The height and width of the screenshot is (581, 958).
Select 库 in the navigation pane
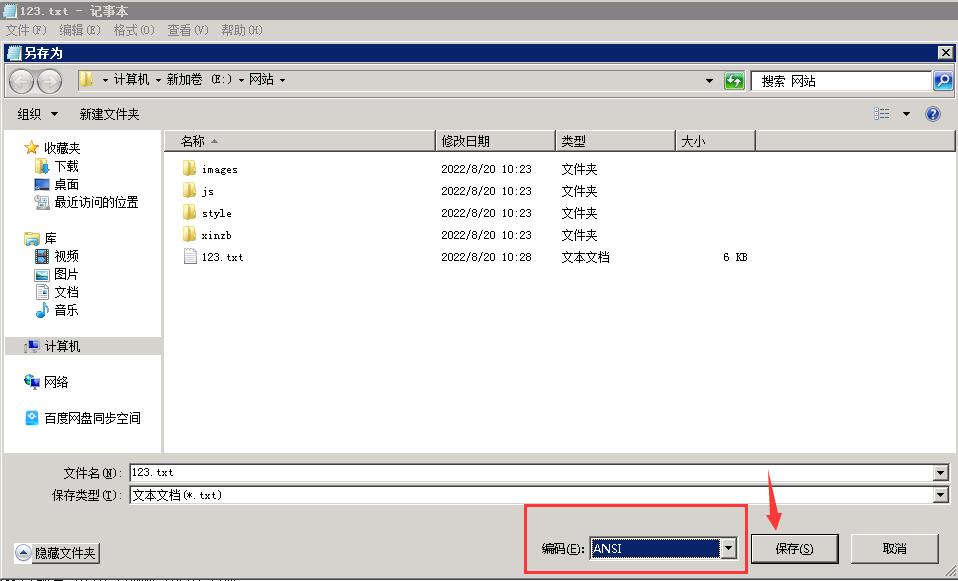pos(41,238)
